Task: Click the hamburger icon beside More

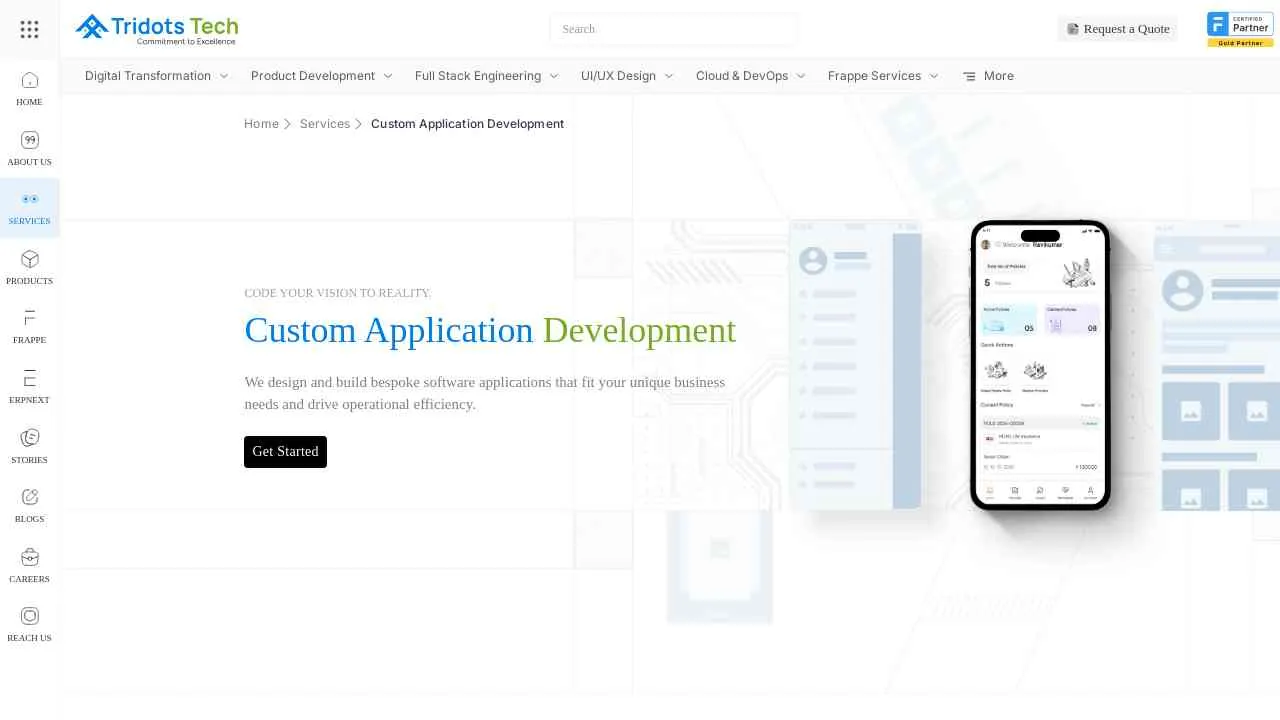Action: click(969, 76)
